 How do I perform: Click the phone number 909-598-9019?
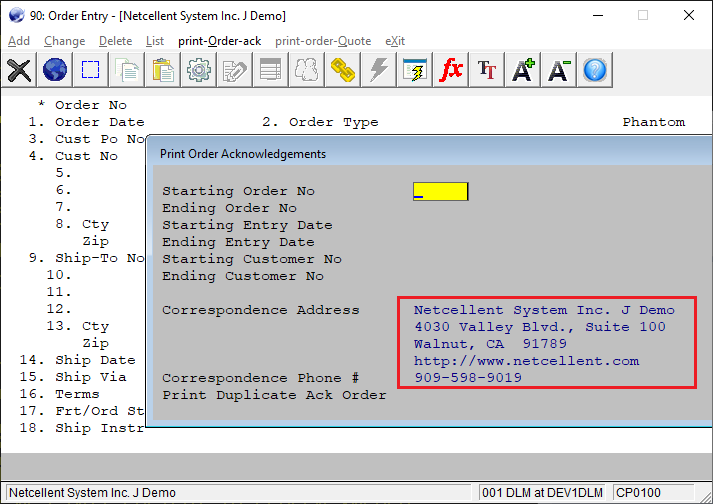(468, 378)
